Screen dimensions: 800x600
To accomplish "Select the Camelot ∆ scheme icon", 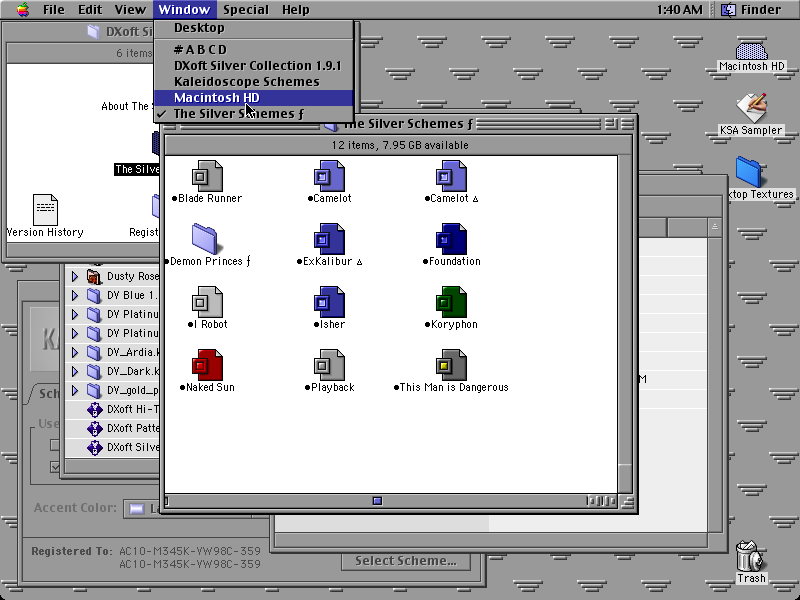I will pos(451,176).
